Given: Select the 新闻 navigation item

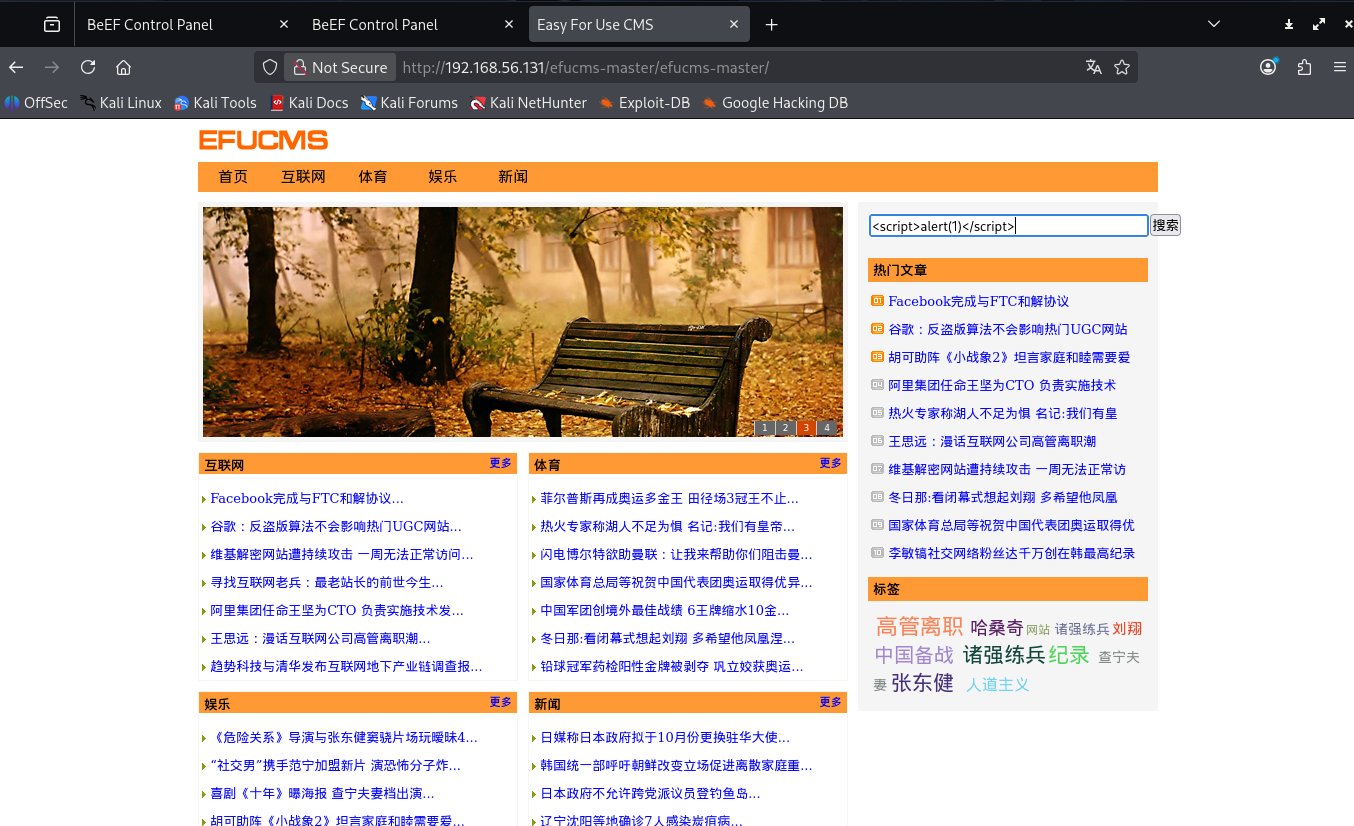Looking at the screenshot, I should 513,177.
